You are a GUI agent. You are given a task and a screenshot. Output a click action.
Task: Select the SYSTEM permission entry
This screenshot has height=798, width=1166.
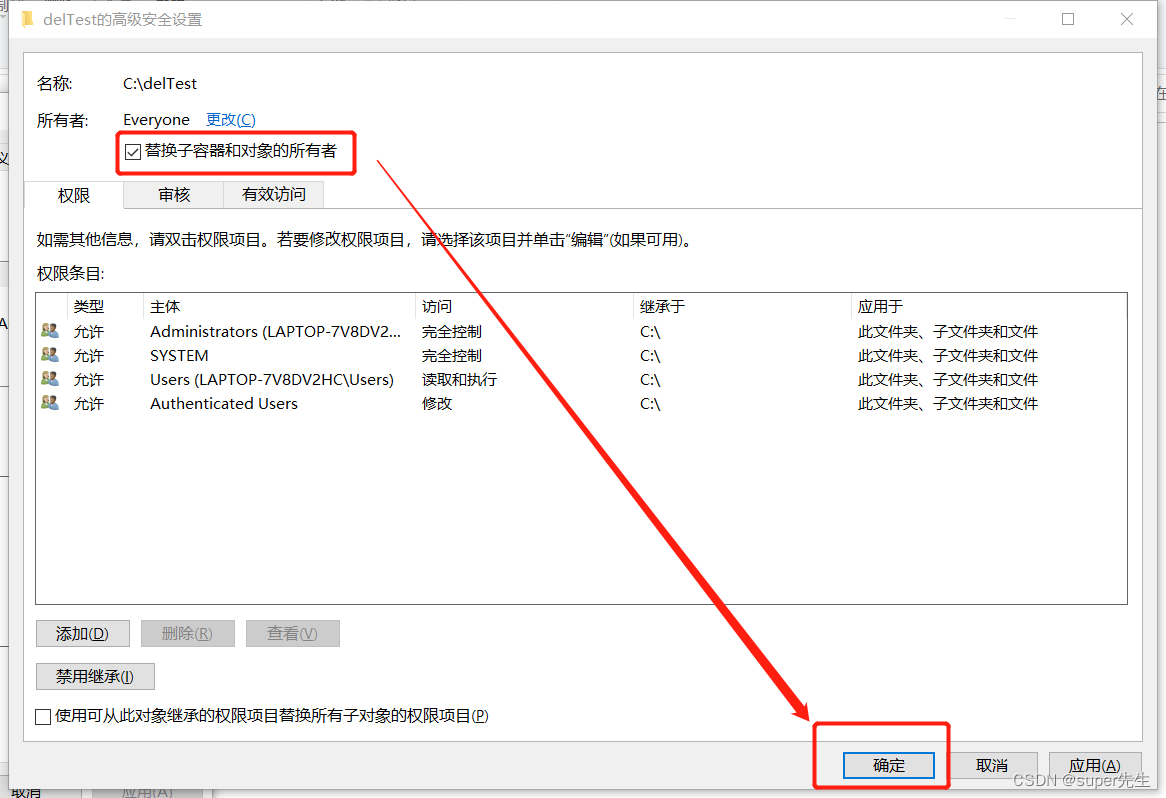click(581, 355)
